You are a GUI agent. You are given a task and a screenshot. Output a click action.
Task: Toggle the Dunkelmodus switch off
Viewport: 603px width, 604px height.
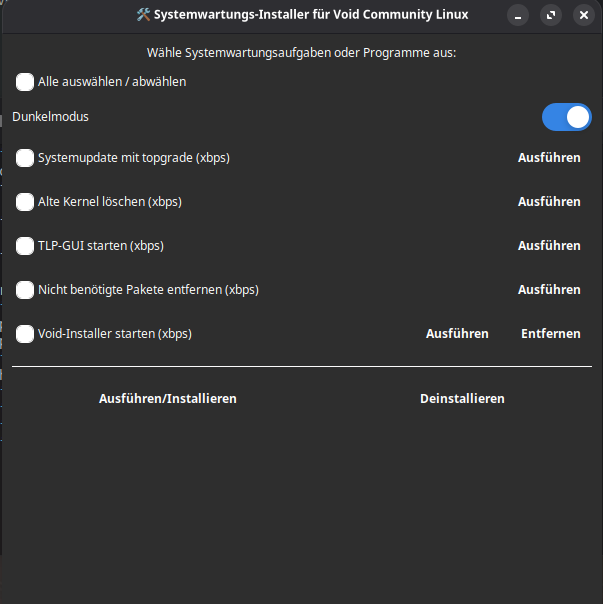[566, 118]
